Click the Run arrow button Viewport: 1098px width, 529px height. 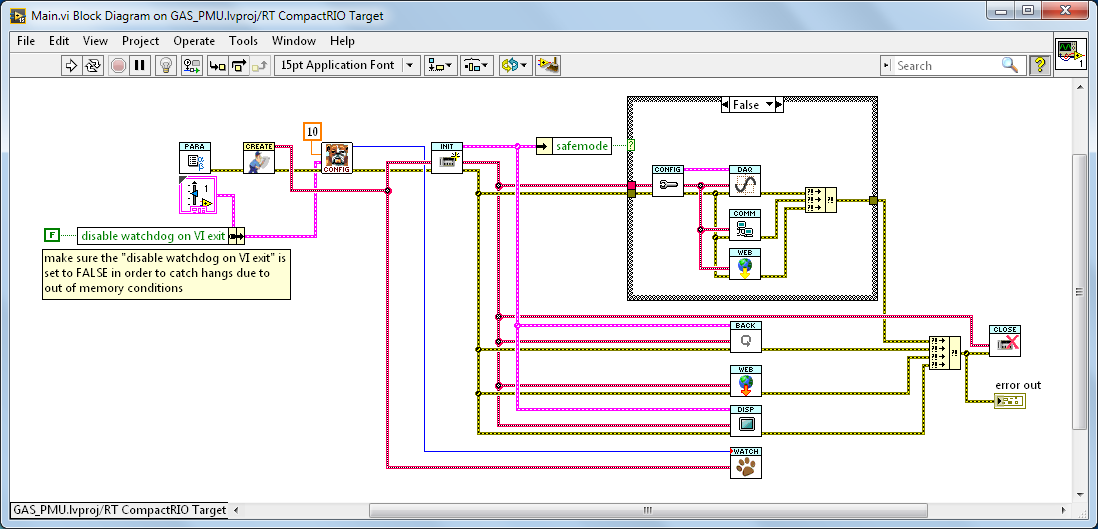(71, 65)
